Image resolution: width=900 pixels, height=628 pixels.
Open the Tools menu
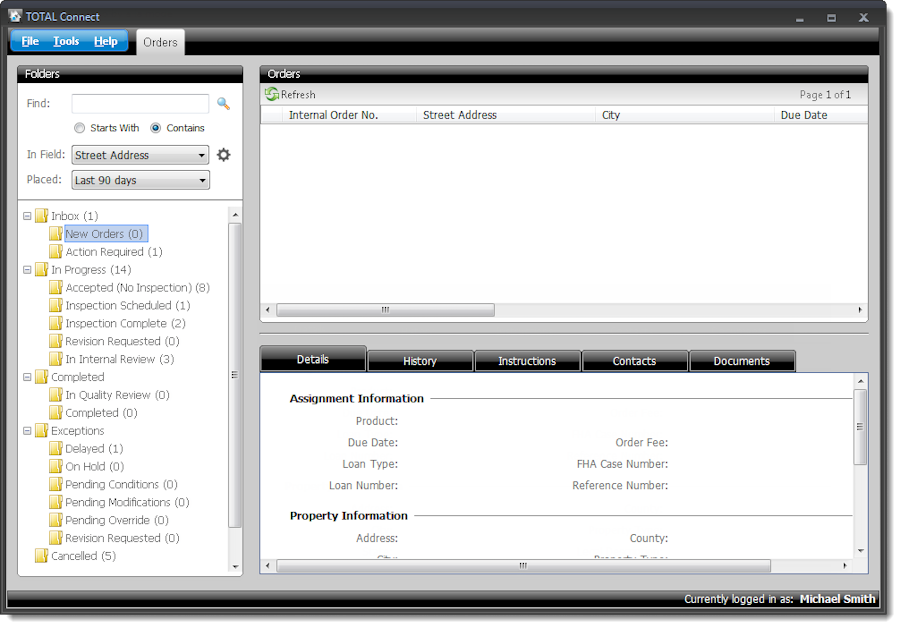66,41
